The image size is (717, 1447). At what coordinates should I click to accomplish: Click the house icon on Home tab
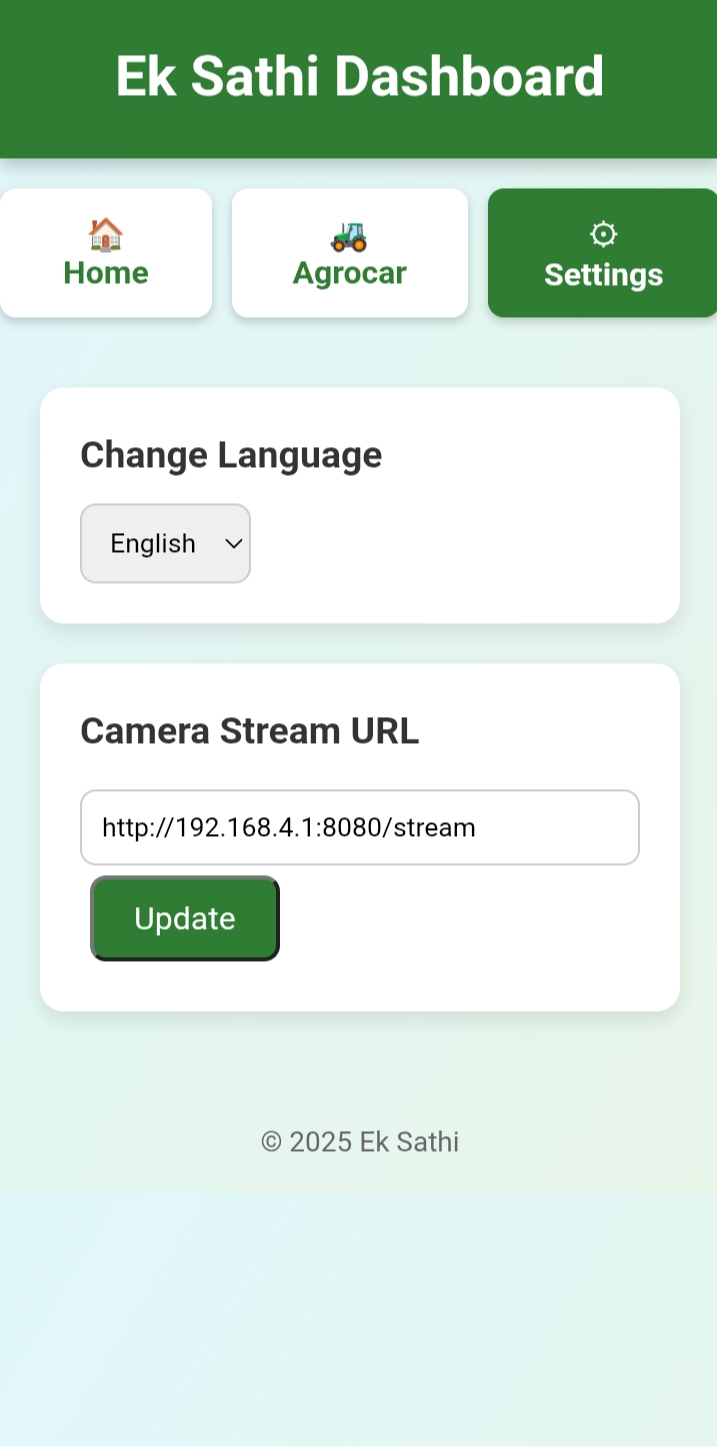[105, 235]
